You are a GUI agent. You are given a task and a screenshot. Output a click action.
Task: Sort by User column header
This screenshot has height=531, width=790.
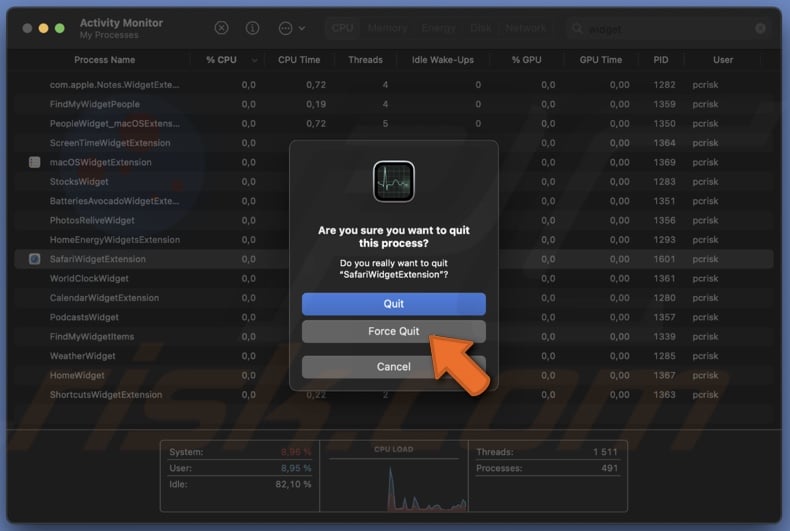click(723, 60)
